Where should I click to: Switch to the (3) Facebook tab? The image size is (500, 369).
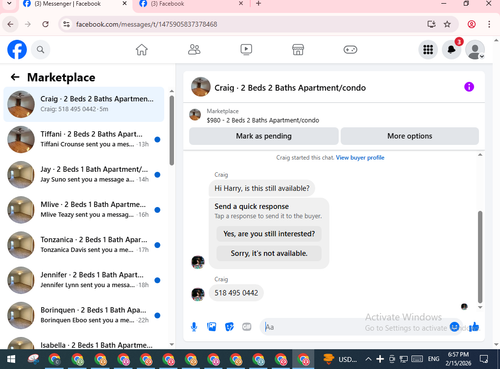189,4
